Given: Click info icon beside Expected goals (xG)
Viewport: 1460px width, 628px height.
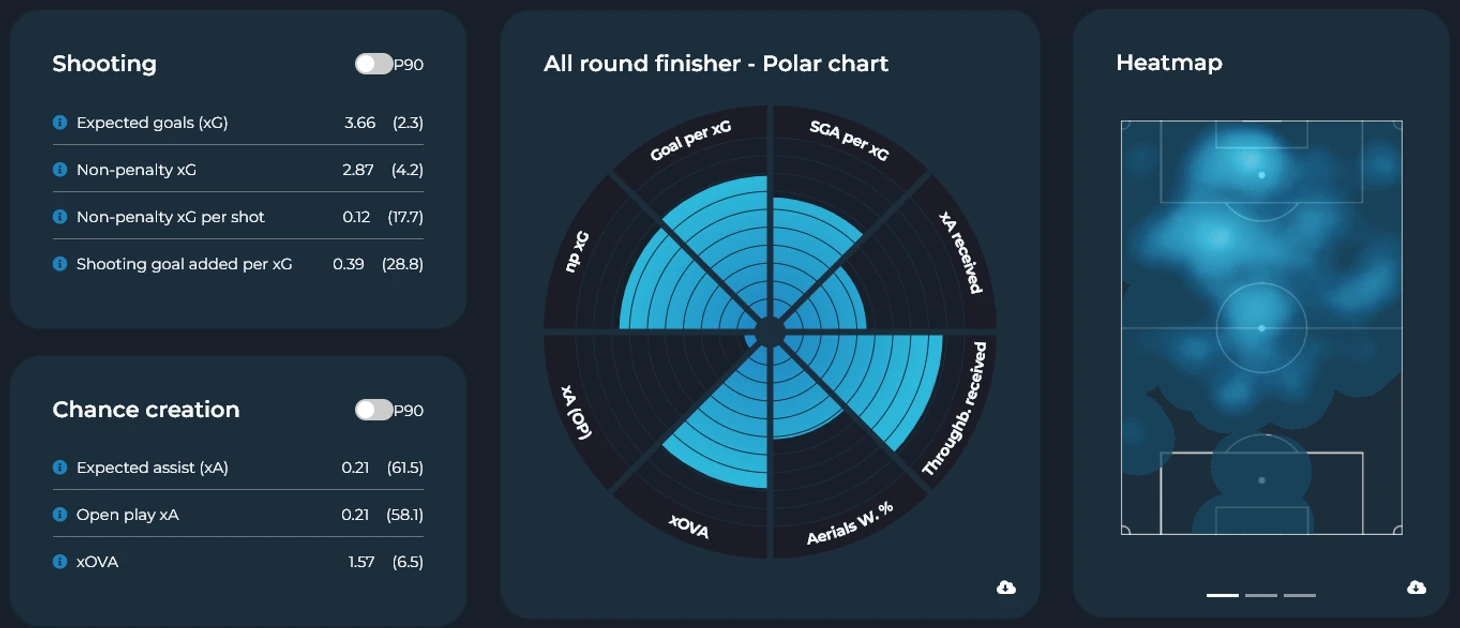Looking at the screenshot, I should pos(60,123).
